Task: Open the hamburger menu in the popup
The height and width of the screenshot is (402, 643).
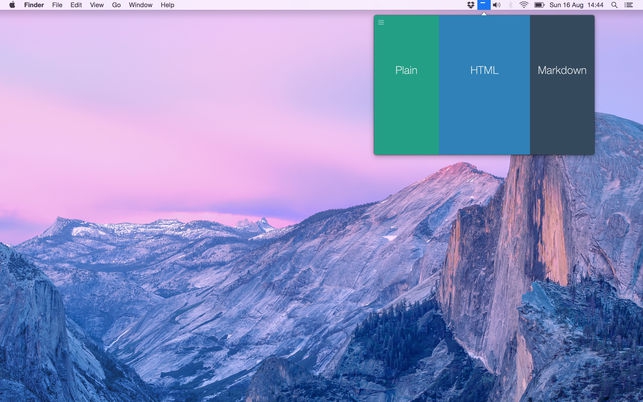Action: 381,22
